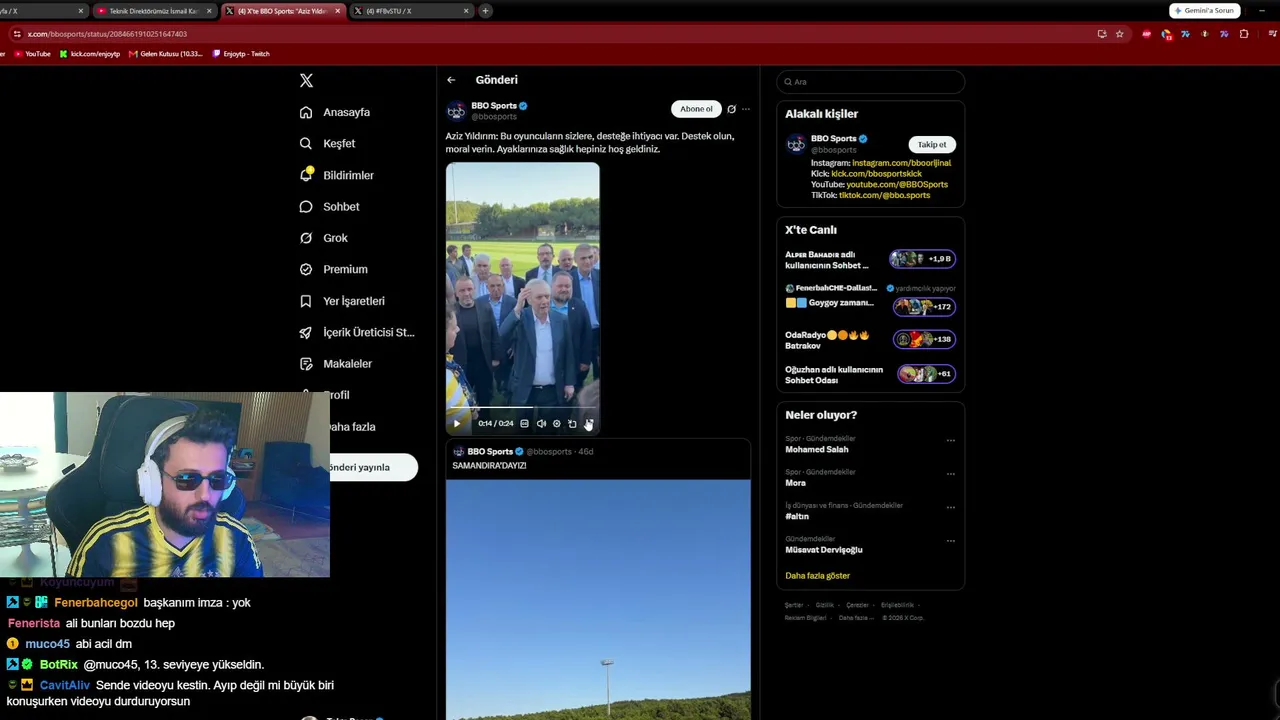
Task: Open the browser extensions puzzle icon
Action: click(x=1244, y=34)
